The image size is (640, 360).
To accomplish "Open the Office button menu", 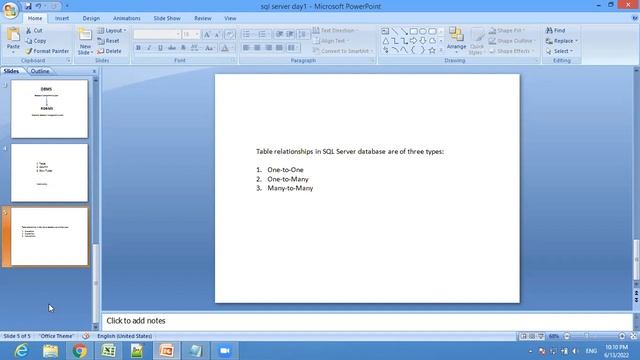I will click(10, 10).
